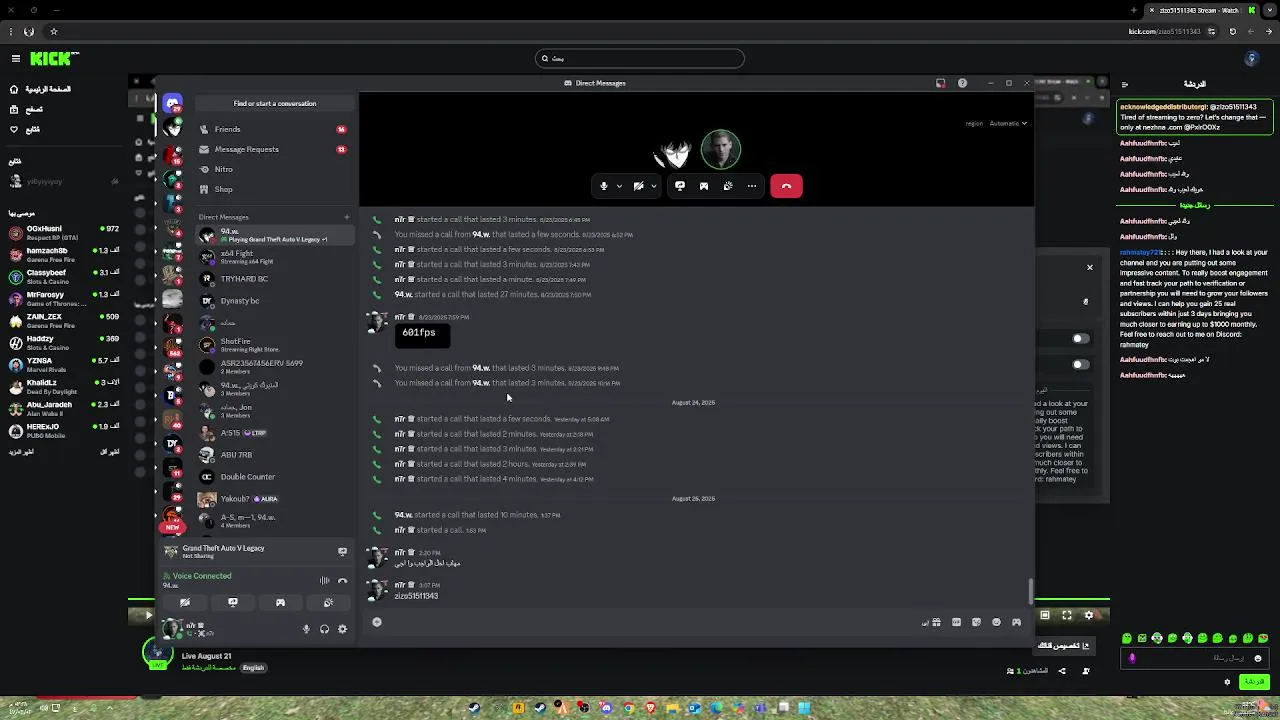The image size is (1280, 720).
Task: Click Kick search field
Action: click(x=640, y=58)
